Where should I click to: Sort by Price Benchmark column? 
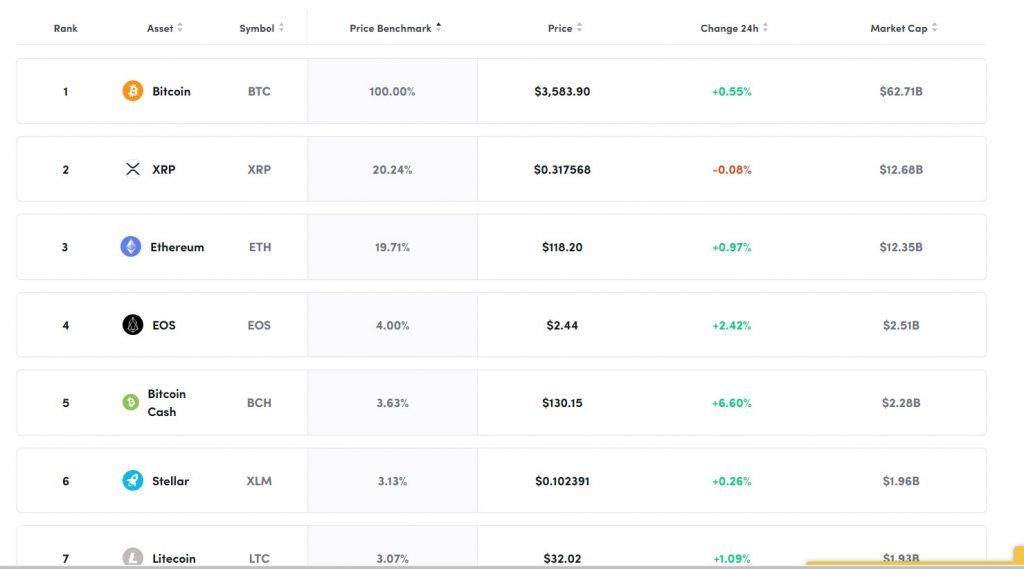[x=395, y=29]
